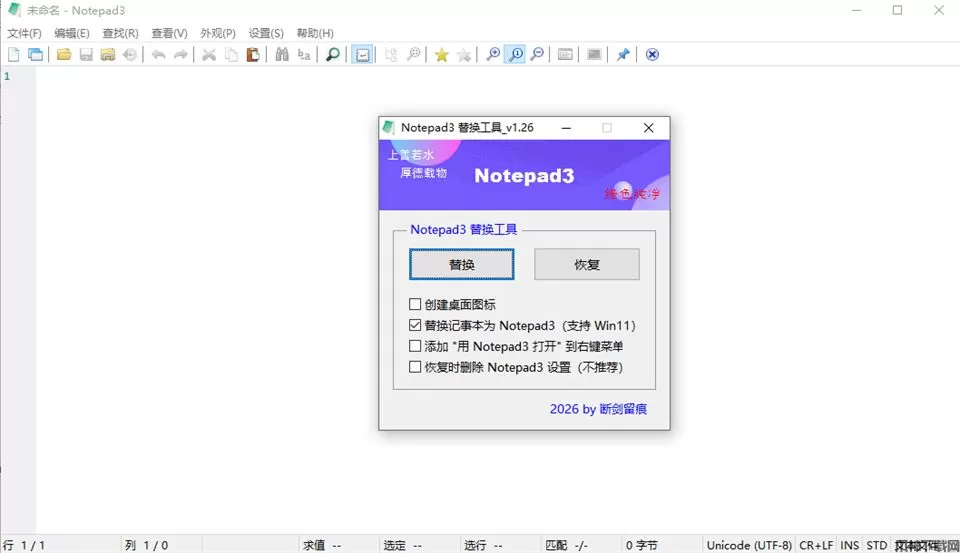Tick the 添加到右键菜单 checkbox
Image resolution: width=960 pixels, height=553 pixels.
[415, 347]
